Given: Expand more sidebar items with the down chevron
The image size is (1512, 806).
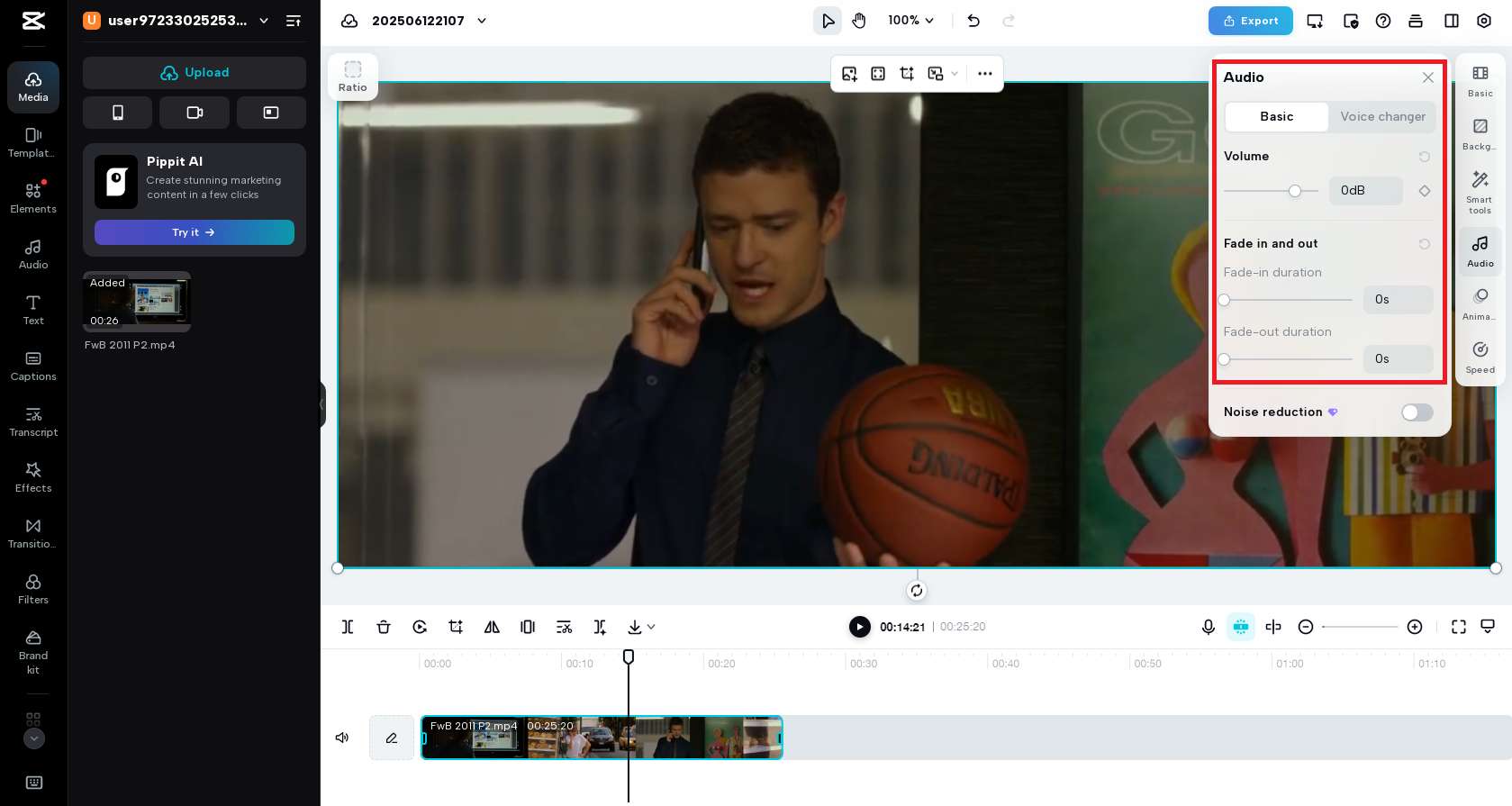Looking at the screenshot, I should 33,738.
